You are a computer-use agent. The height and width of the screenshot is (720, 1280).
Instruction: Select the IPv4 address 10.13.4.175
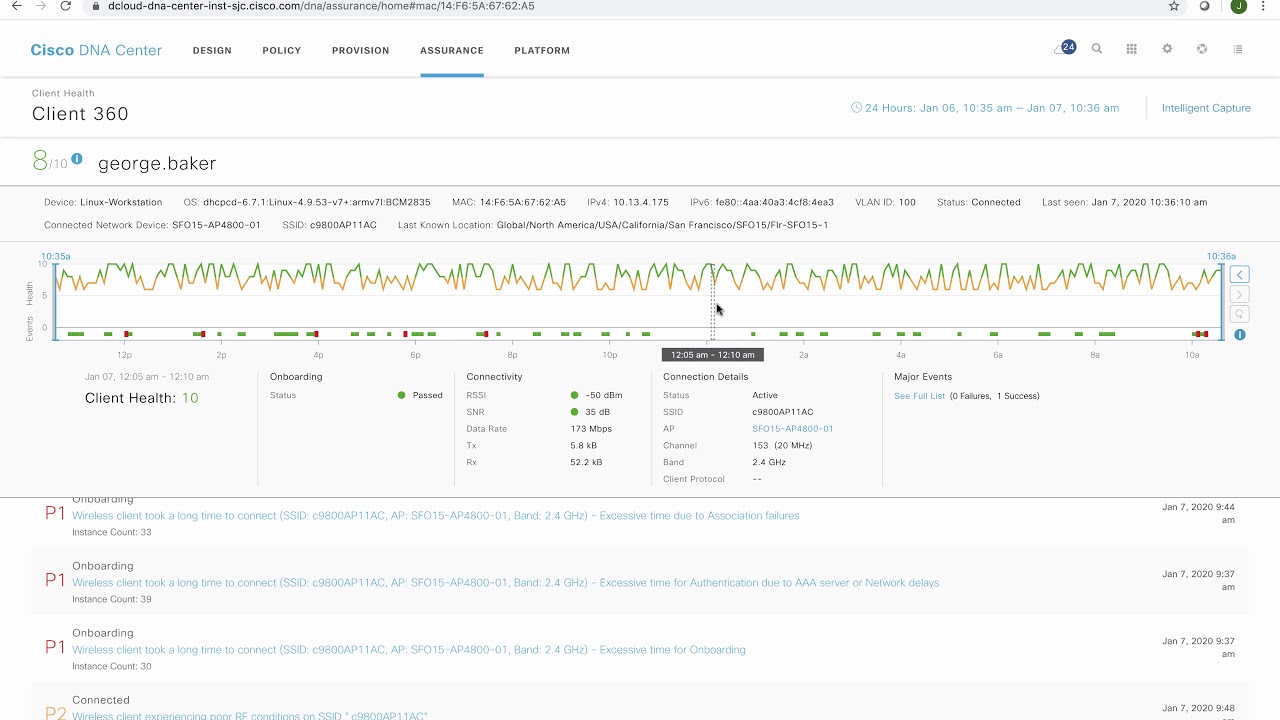click(642, 202)
